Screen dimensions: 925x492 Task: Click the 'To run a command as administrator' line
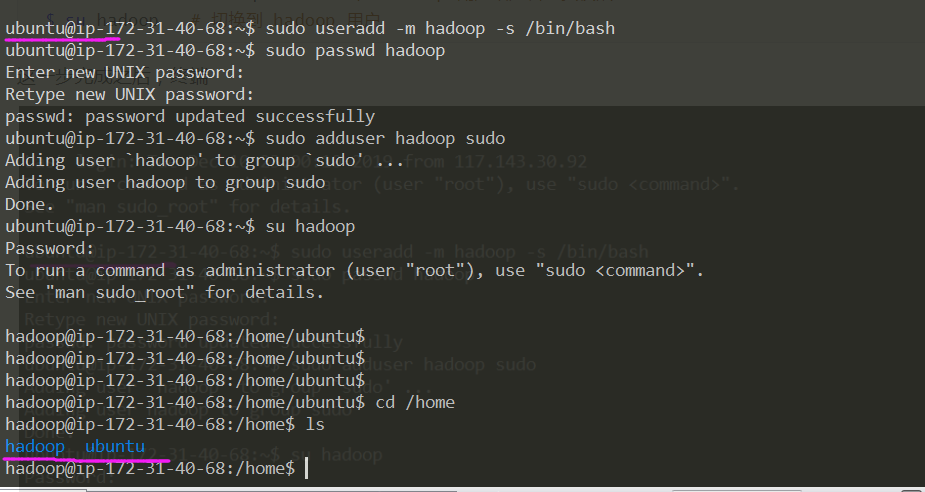(355, 270)
